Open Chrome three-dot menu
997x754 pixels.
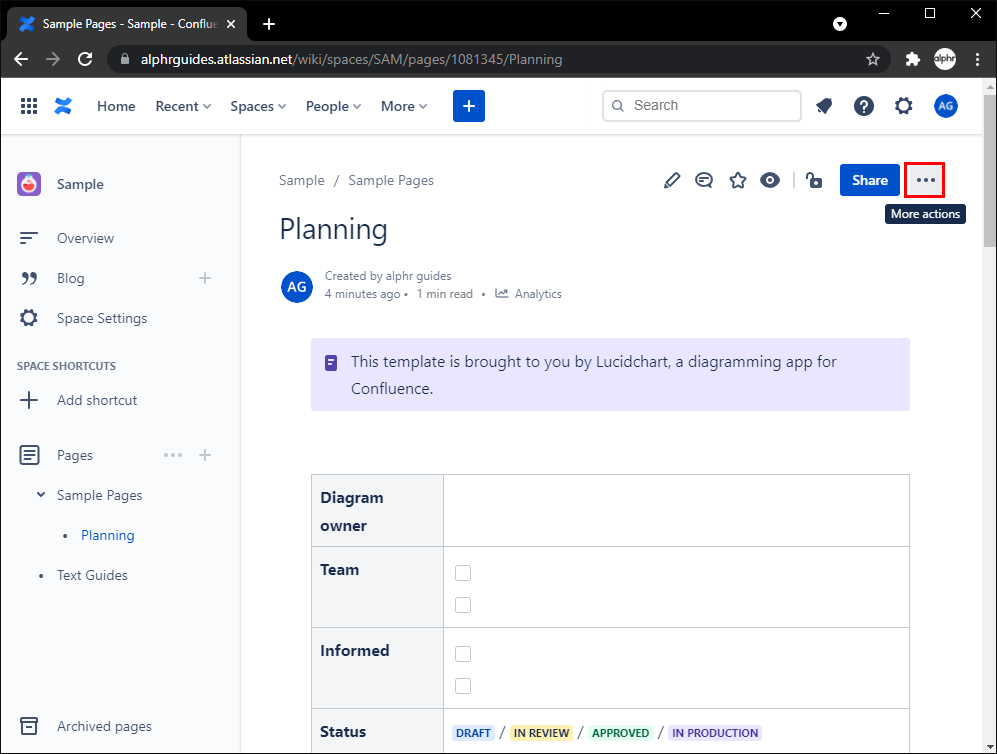977,59
